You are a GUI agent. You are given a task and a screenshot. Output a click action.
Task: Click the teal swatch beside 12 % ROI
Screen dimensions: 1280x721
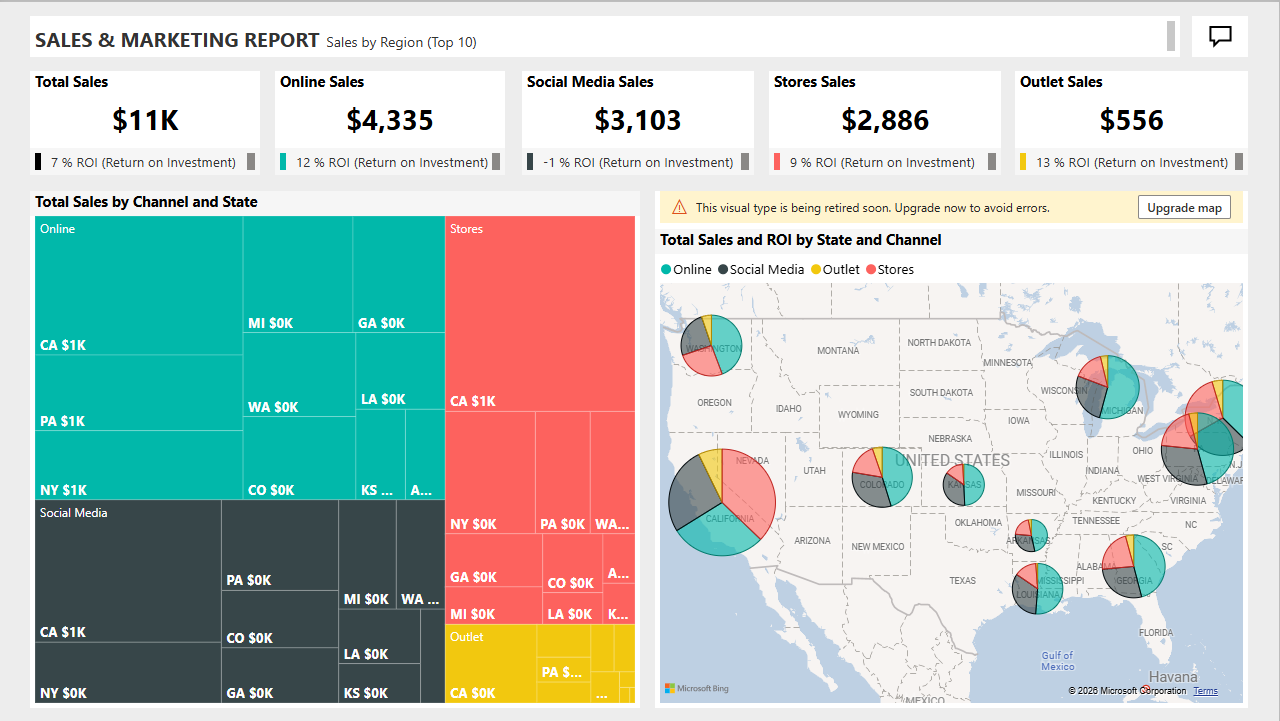pos(284,162)
